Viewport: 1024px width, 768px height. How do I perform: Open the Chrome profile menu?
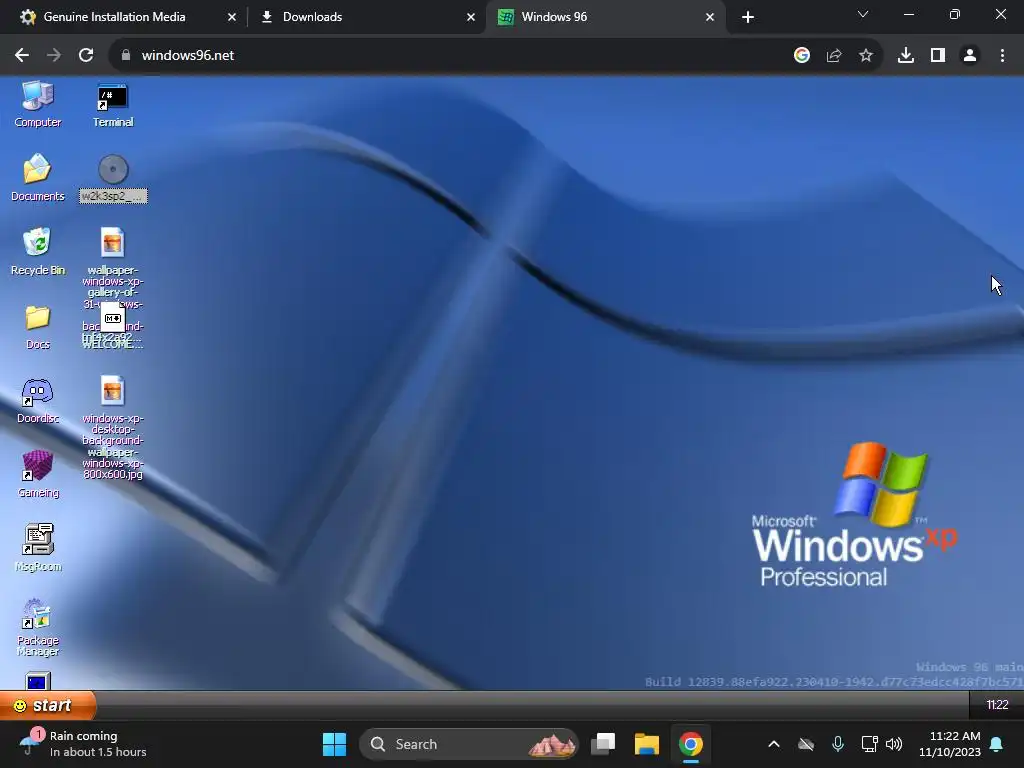pos(970,56)
